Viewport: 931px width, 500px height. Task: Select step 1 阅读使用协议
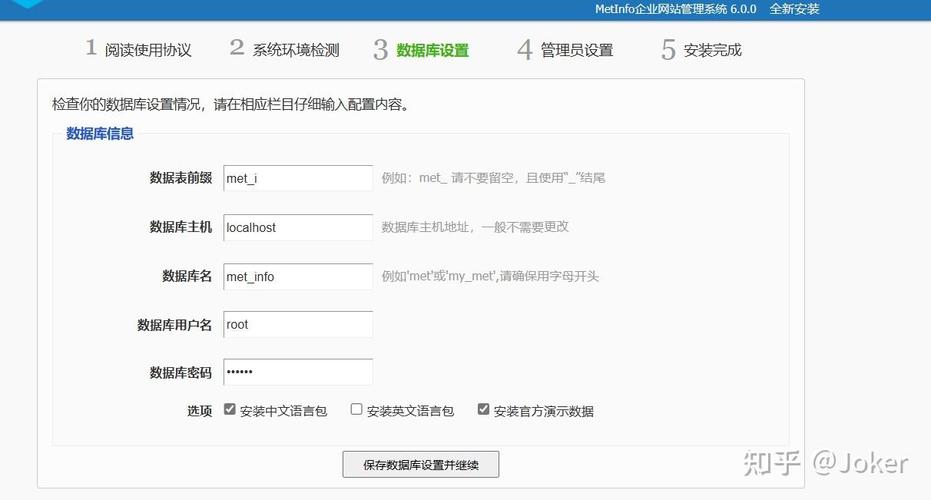[138, 49]
